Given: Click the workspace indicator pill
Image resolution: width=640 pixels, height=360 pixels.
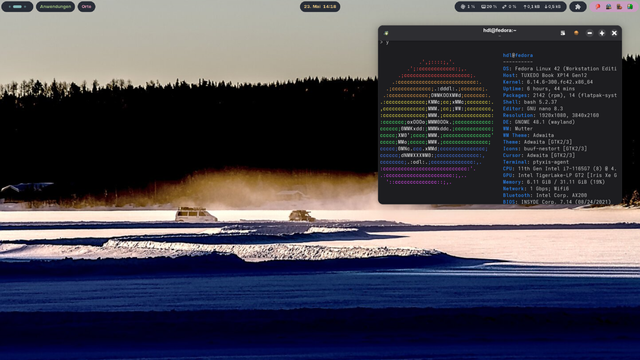Looking at the screenshot, I should (x=17, y=7).
